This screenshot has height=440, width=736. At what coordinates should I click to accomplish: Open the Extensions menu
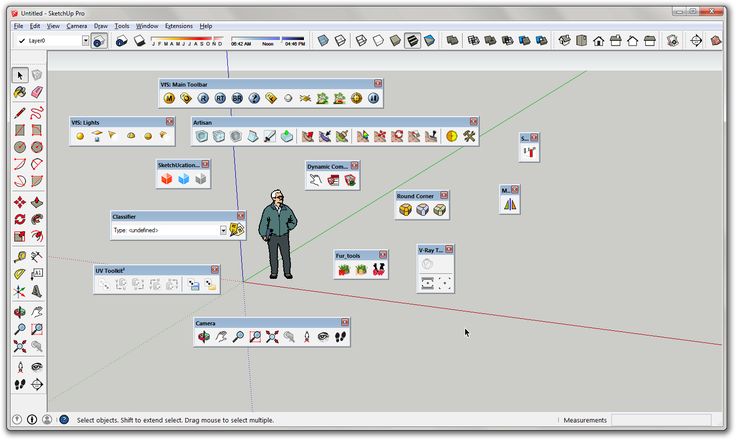(x=179, y=26)
